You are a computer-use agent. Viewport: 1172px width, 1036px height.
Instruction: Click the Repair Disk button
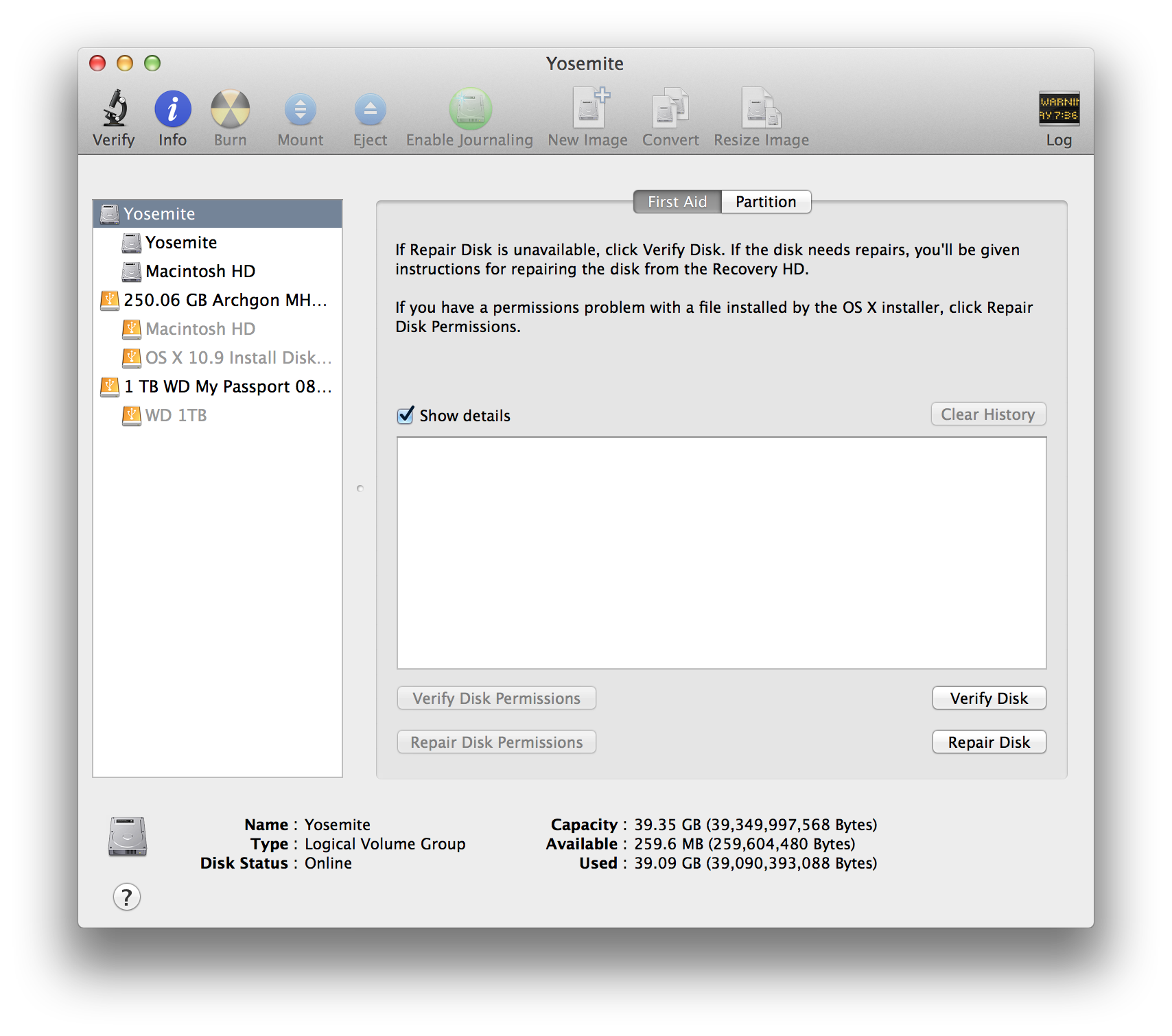pos(989,742)
